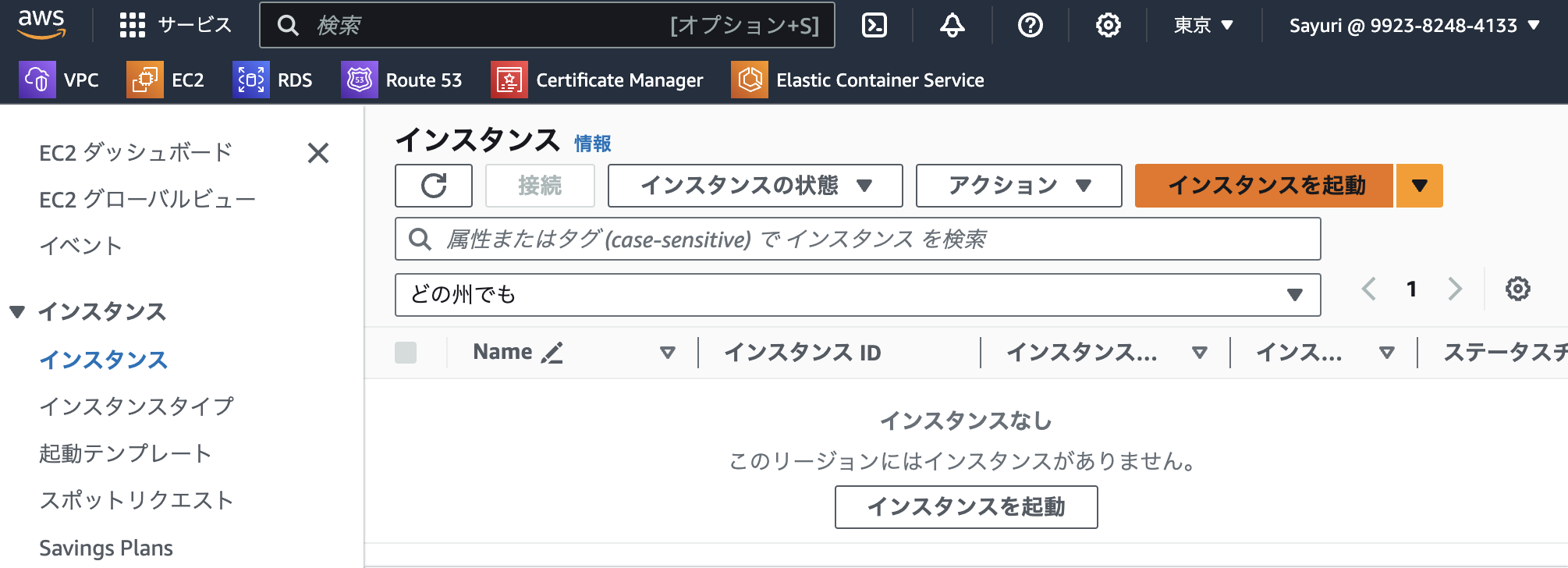
Task: Click the RDS service shortcut icon
Action: pyautogui.click(x=251, y=80)
